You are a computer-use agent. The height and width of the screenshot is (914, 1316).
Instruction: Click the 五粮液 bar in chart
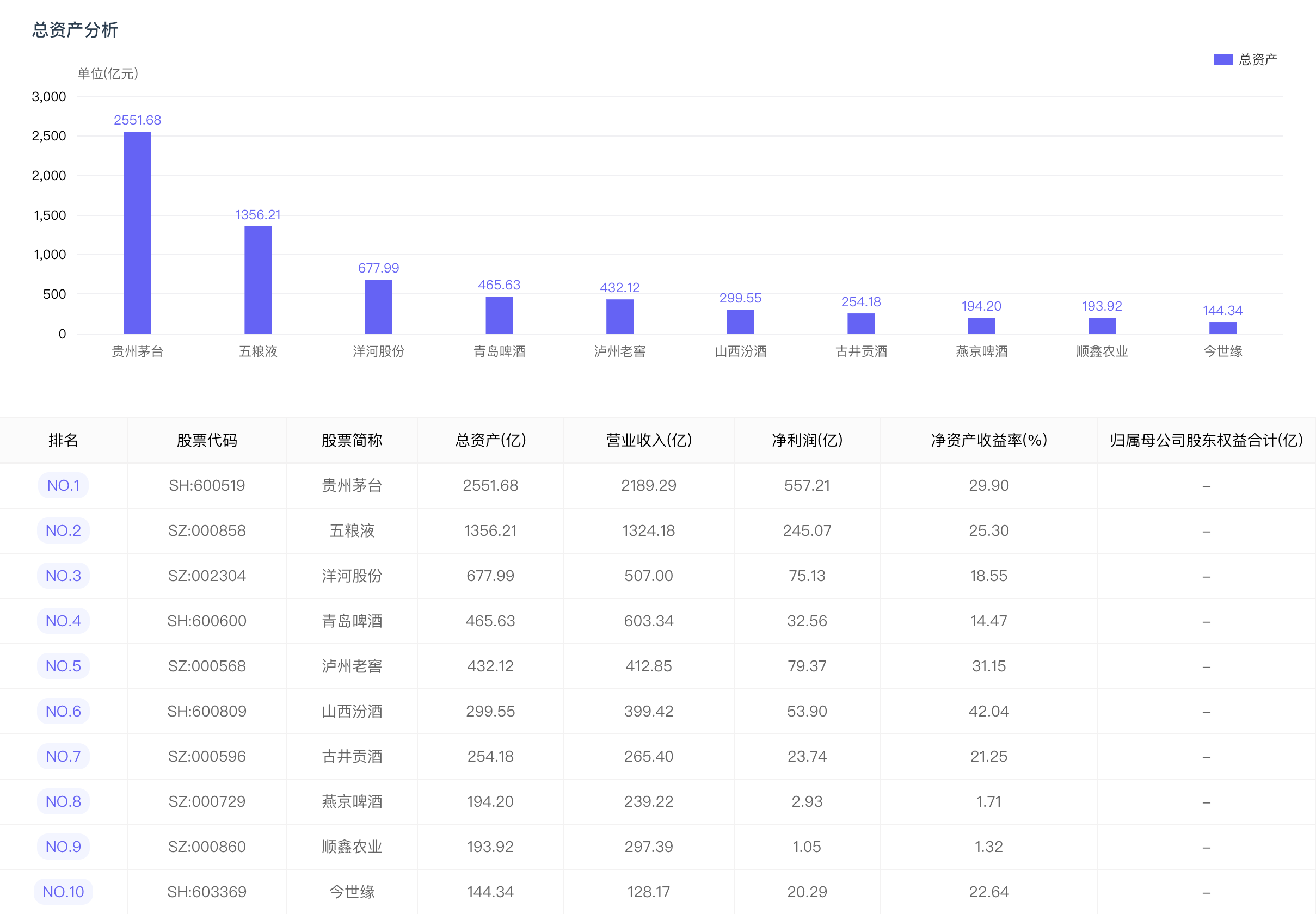259,280
